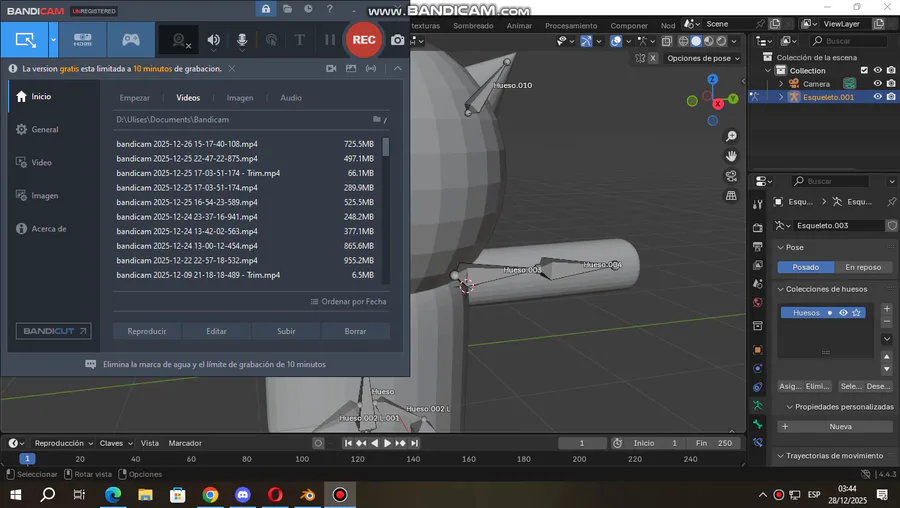
Task: Toggle X-axis mirror in pose options
Action: (x=653, y=58)
